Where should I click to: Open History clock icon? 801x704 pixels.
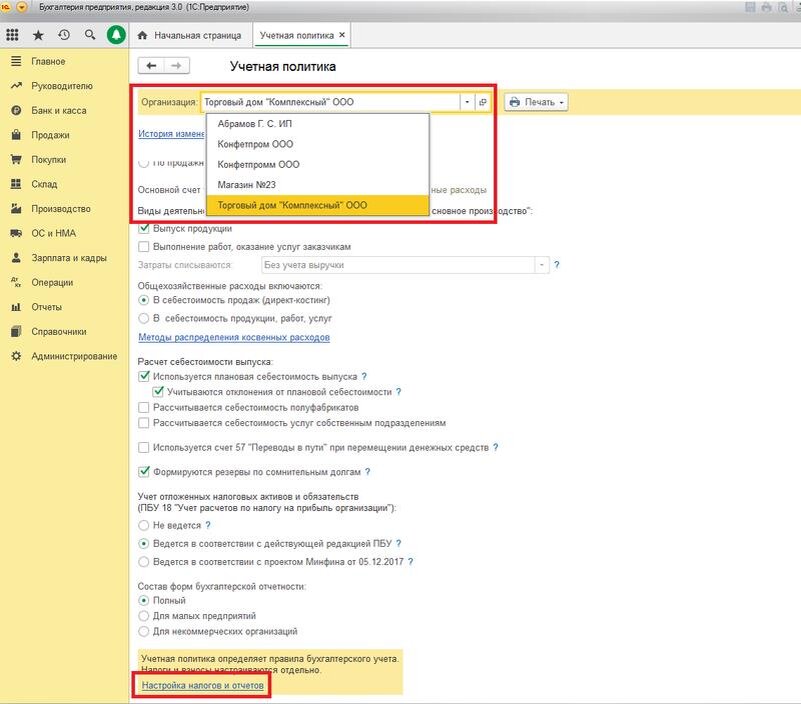pyautogui.click(x=64, y=35)
